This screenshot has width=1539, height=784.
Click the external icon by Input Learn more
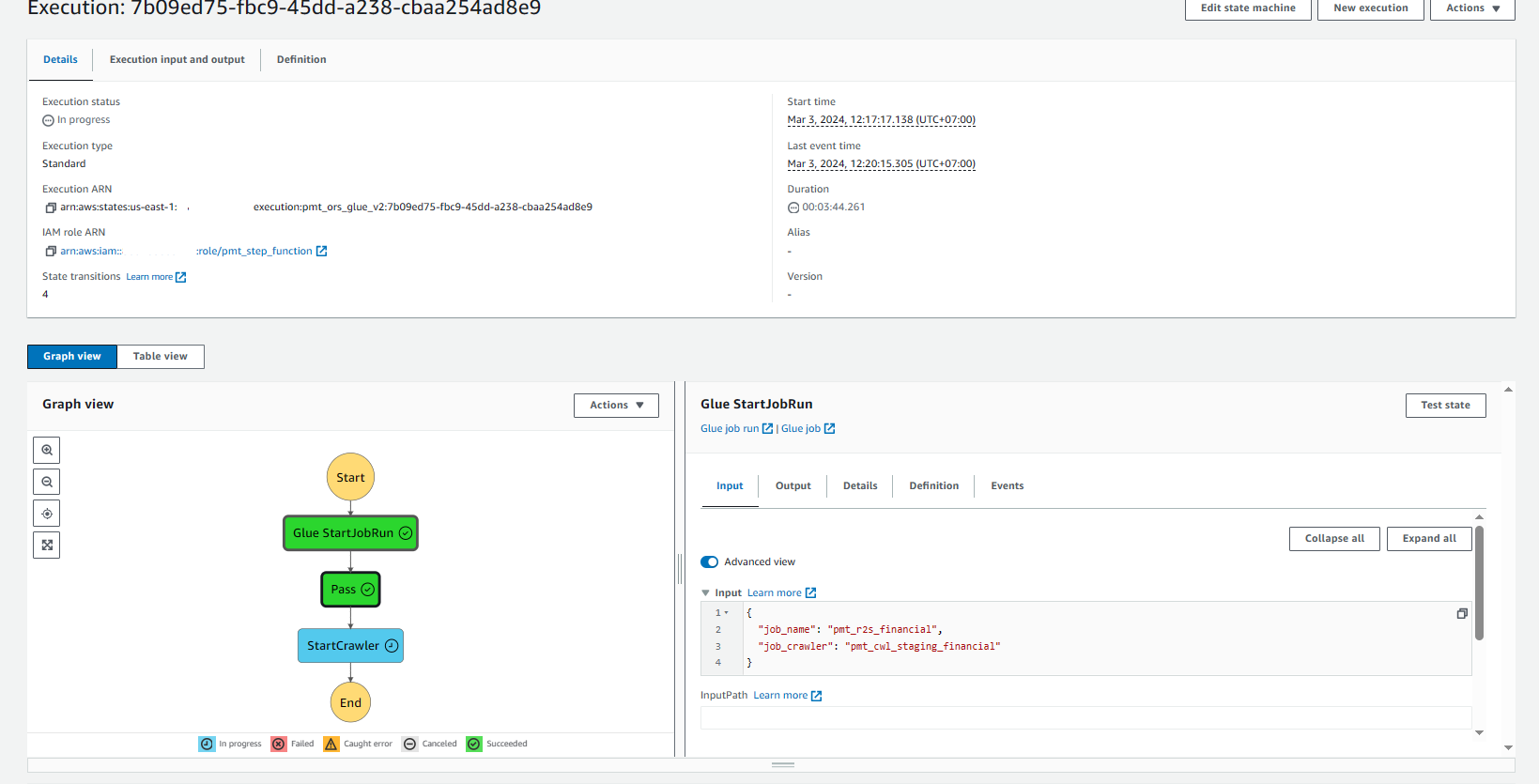coord(810,593)
